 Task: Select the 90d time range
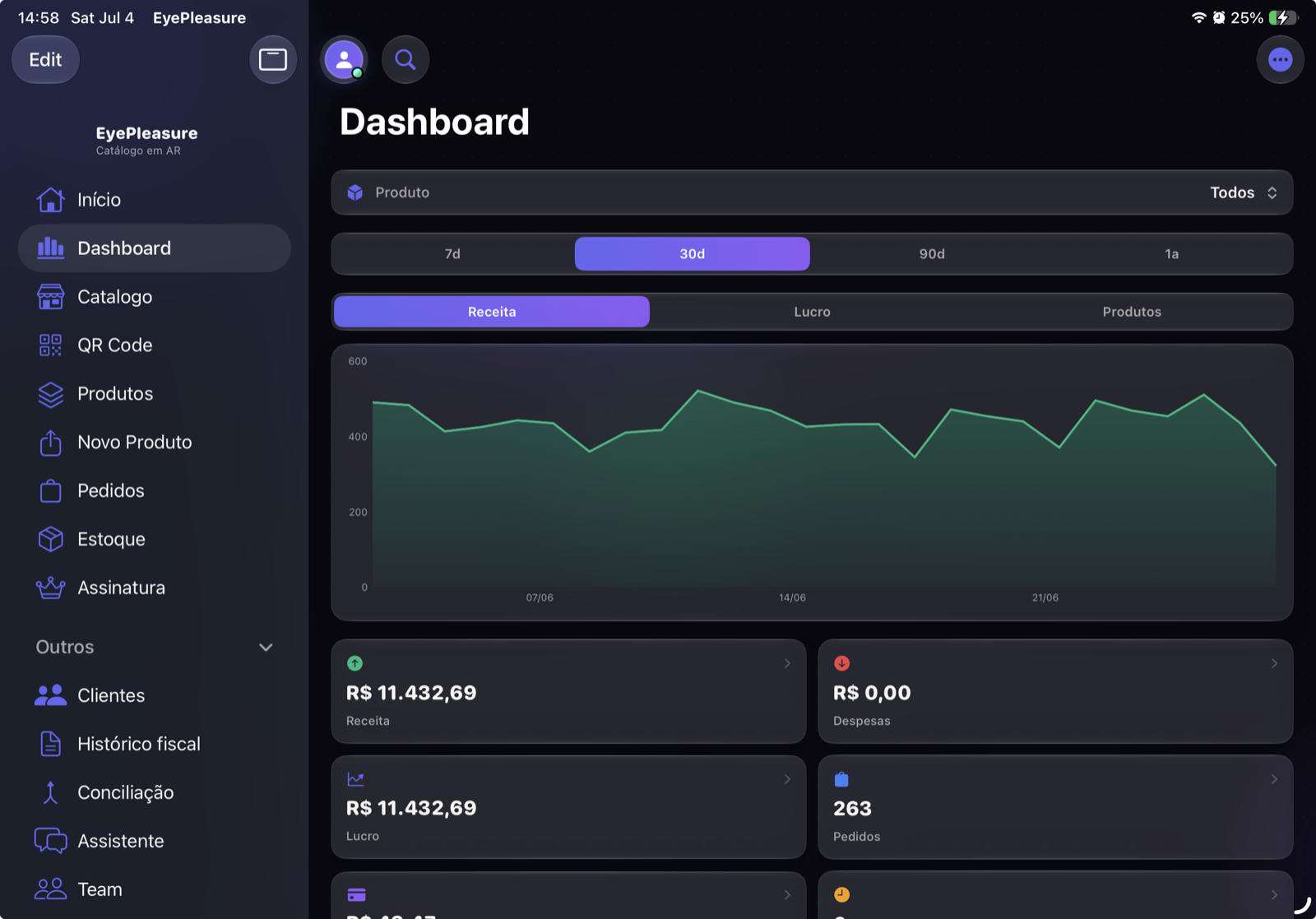tap(932, 253)
